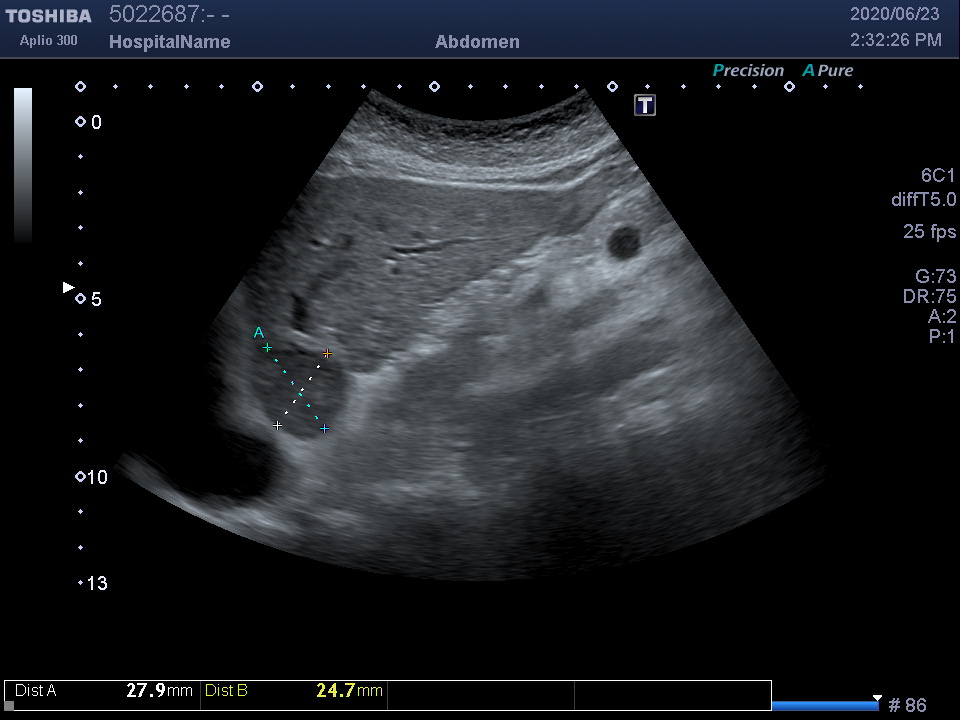
Task: Click the HospitalName header text
Action: (169, 42)
